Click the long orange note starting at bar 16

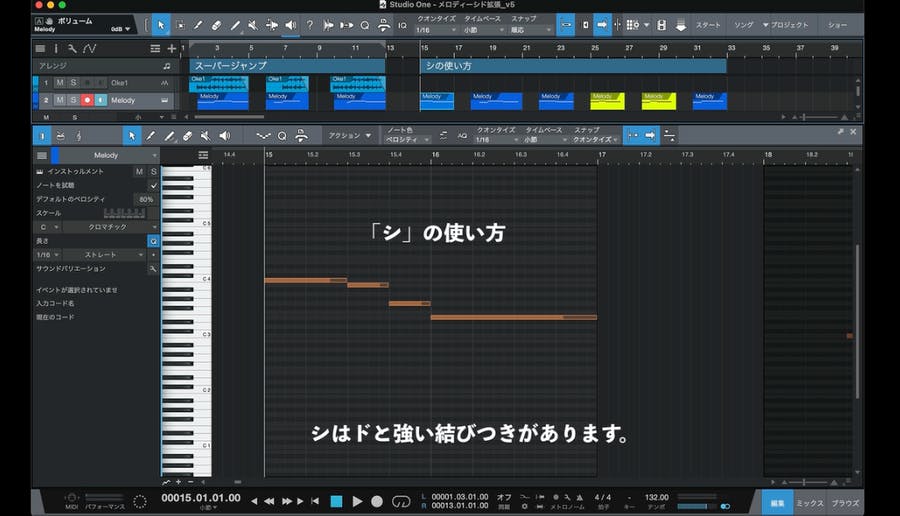pyautogui.click(x=514, y=317)
